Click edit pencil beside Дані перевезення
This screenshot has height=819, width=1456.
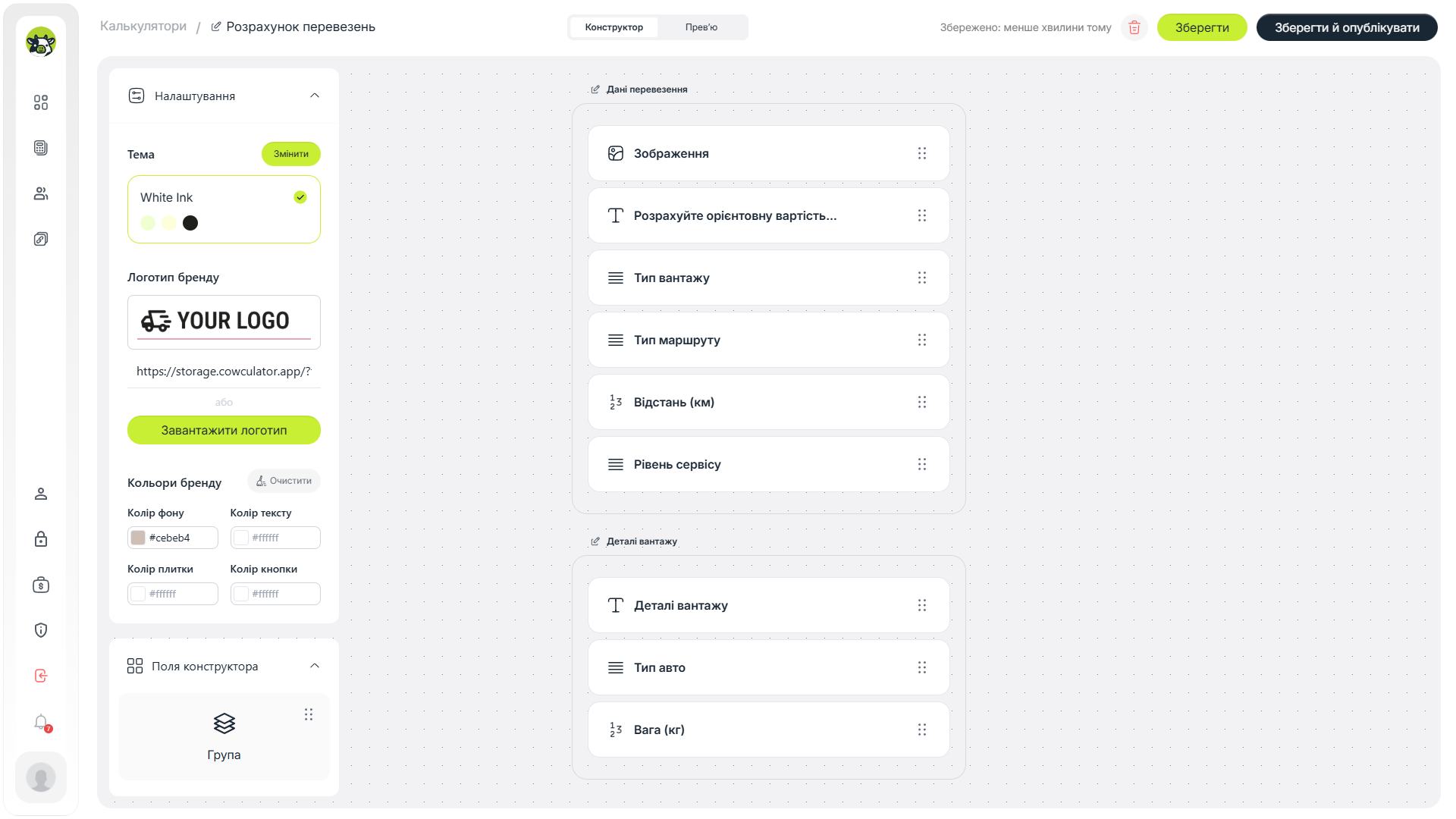click(595, 89)
